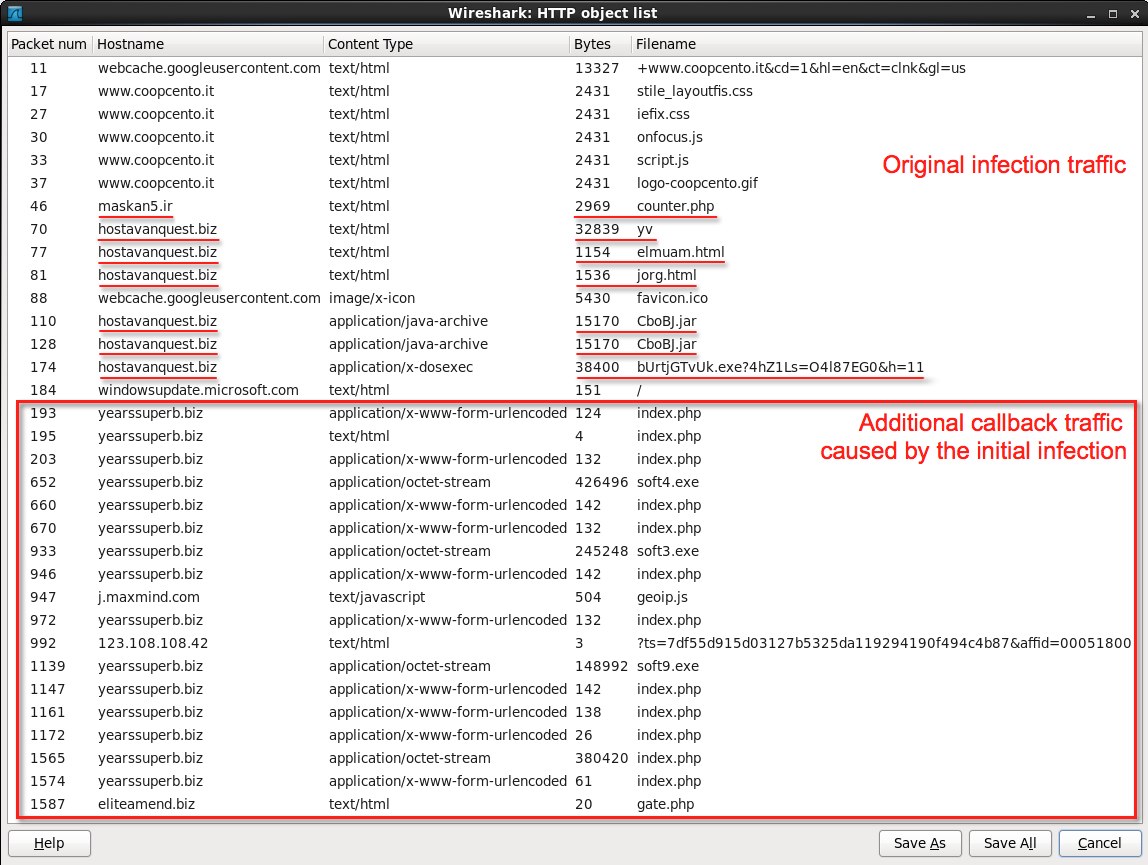Select packet 946 index.php row
This screenshot has height=865, width=1148.
pos(574,574)
